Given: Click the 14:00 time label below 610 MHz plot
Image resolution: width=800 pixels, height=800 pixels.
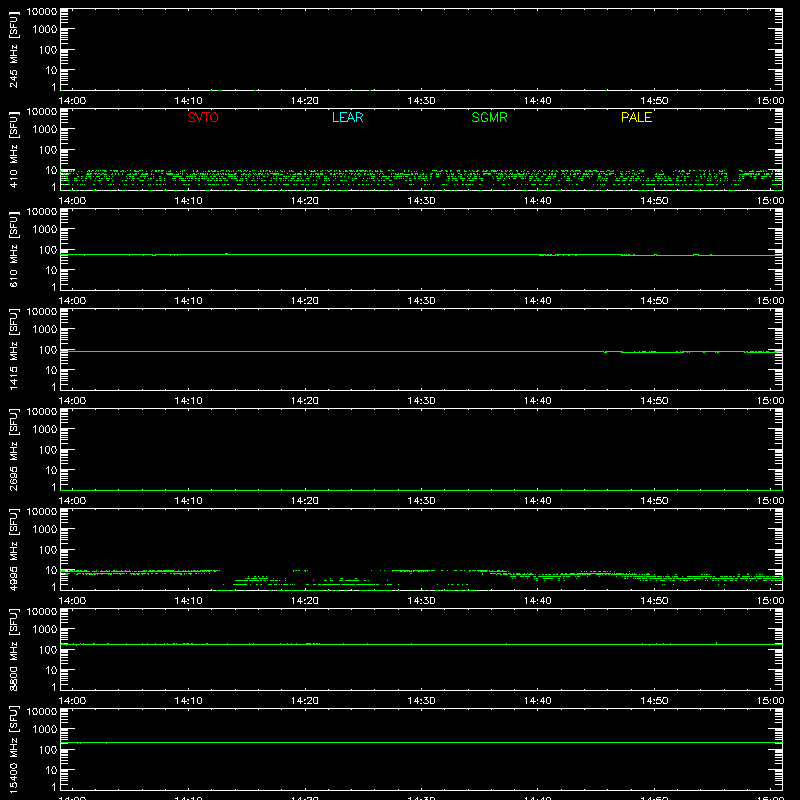Looking at the screenshot, I should (72, 301).
